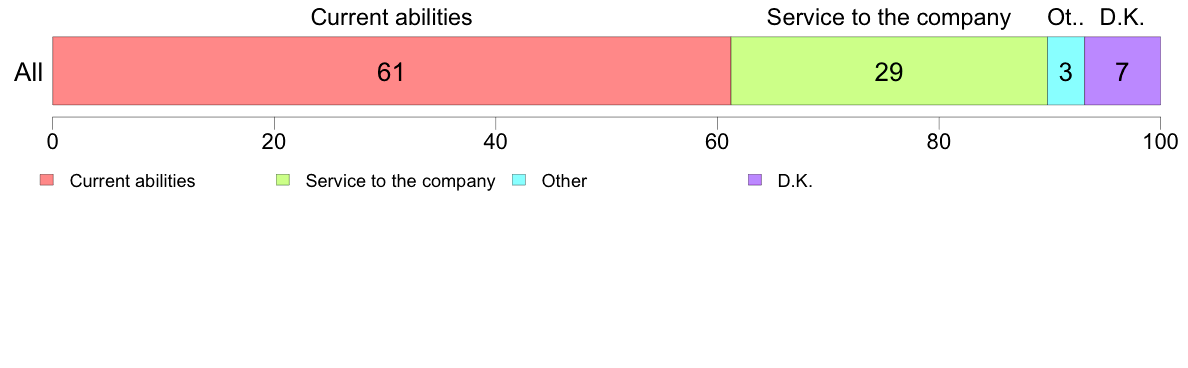
Task: Select the 'Current abilities' legend label
Action: 133,181
